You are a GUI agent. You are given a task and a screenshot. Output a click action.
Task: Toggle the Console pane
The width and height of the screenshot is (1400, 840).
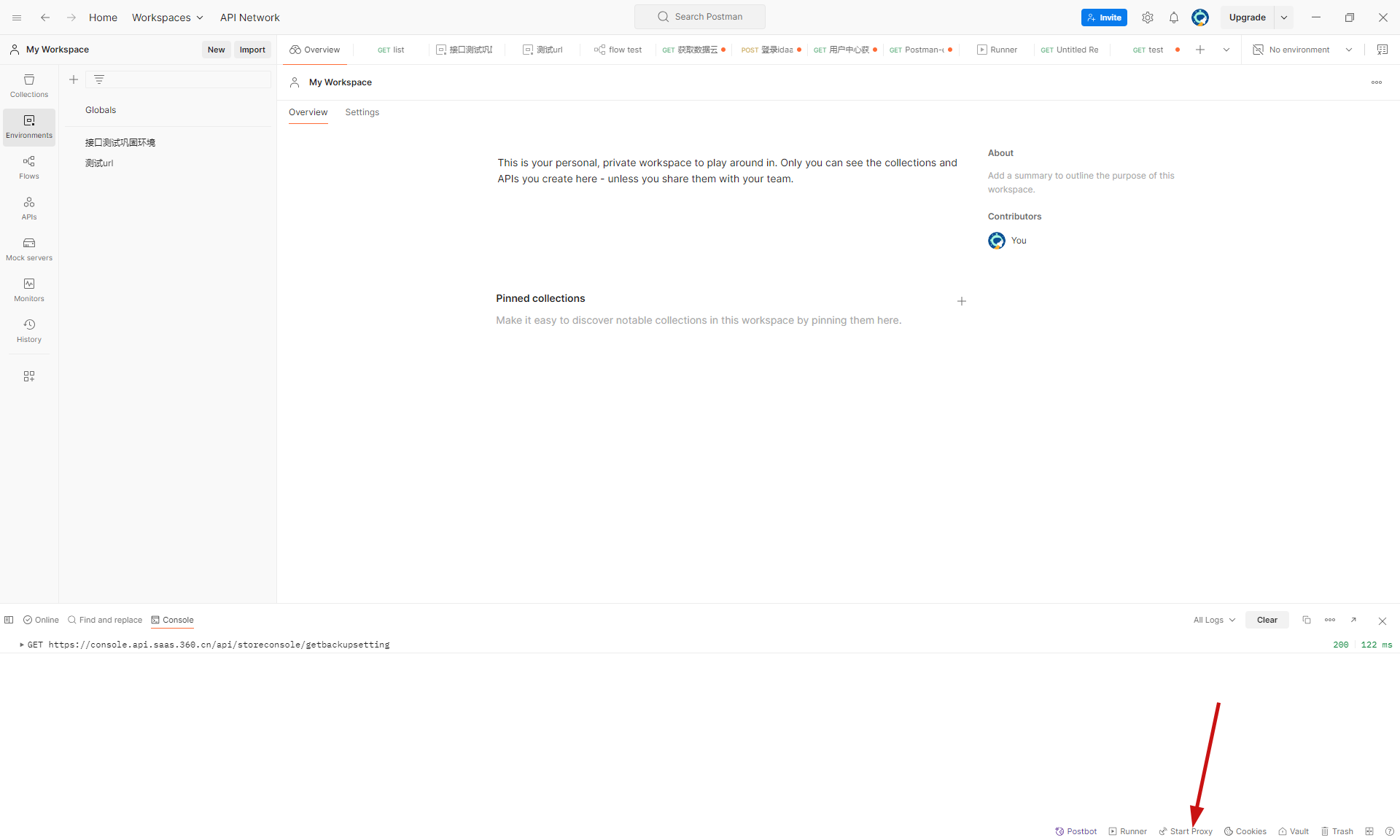pos(172,620)
